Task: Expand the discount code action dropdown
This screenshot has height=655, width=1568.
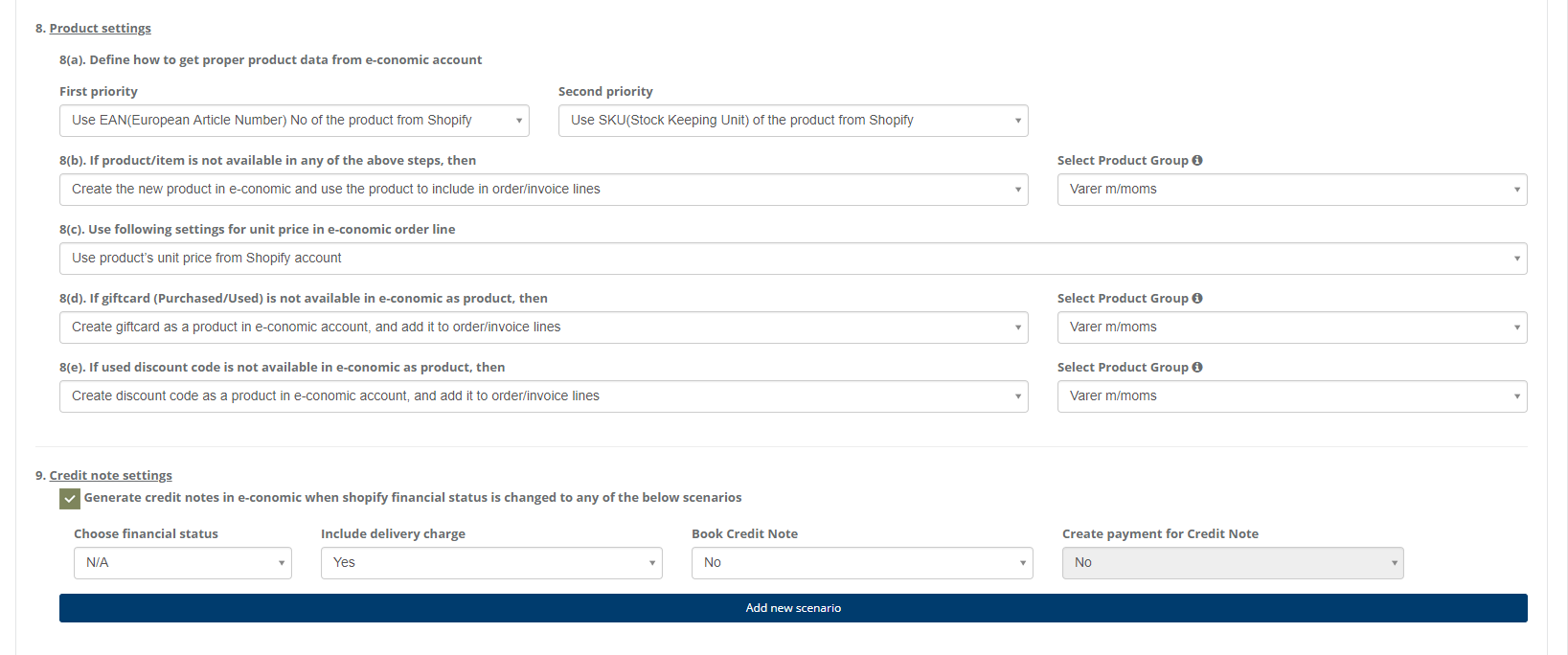Action: pos(543,396)
